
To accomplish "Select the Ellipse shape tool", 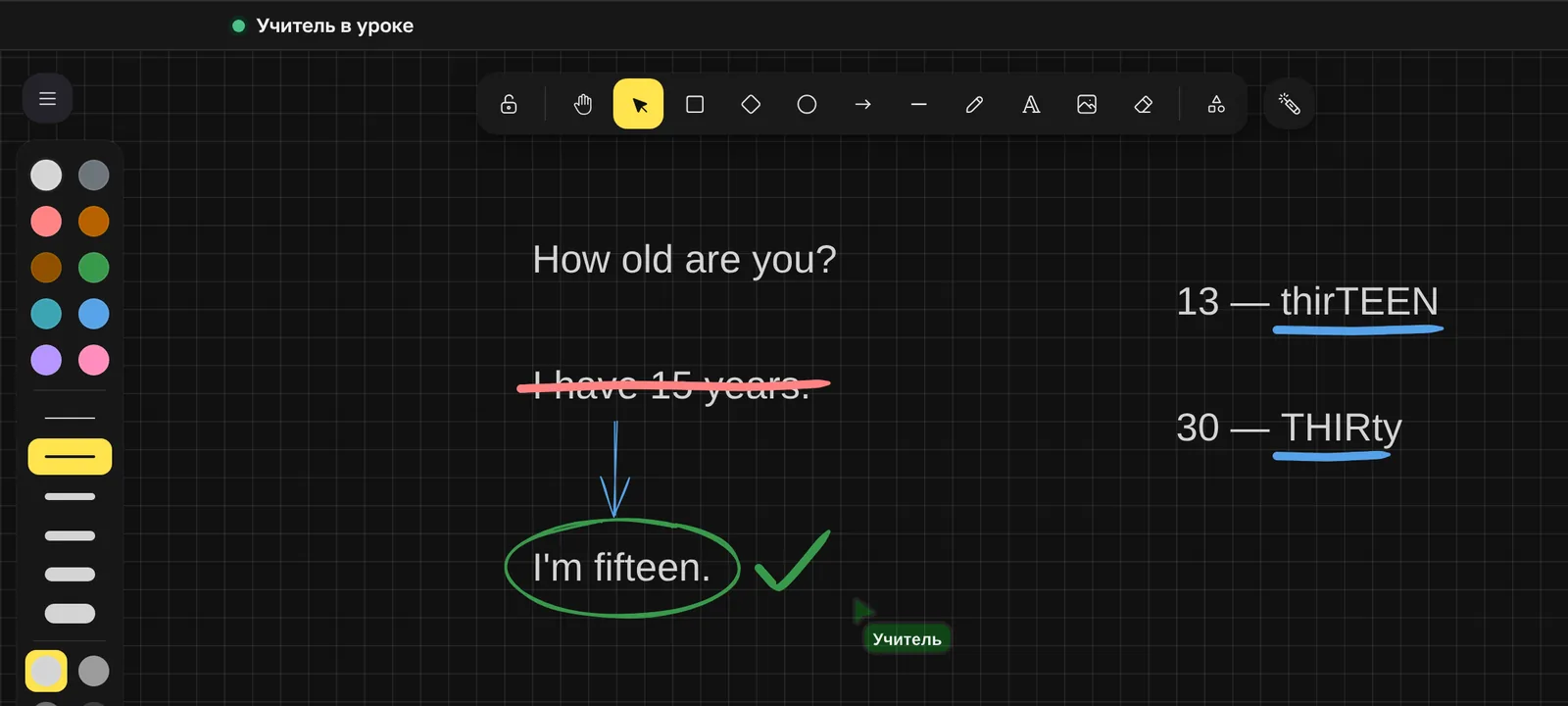I will click(x=807, y=104).
